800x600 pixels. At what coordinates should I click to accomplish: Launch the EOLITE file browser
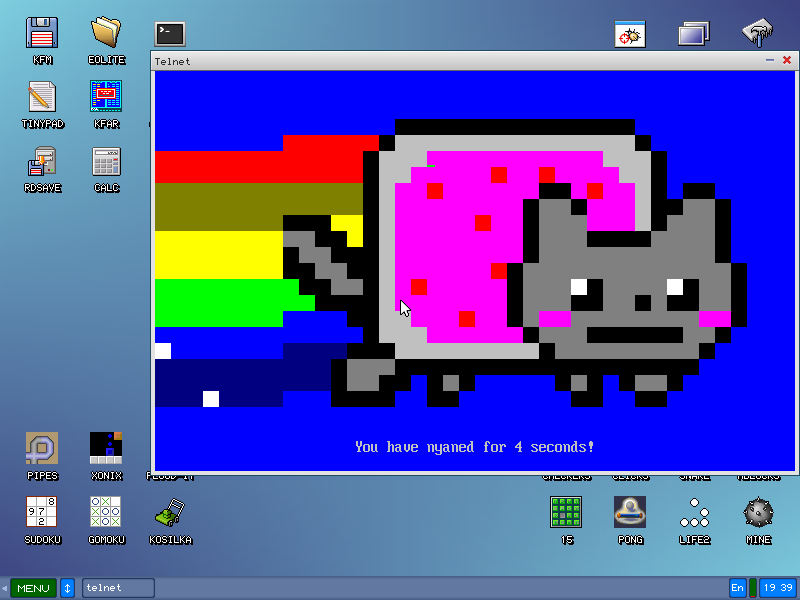pos(106,32)
